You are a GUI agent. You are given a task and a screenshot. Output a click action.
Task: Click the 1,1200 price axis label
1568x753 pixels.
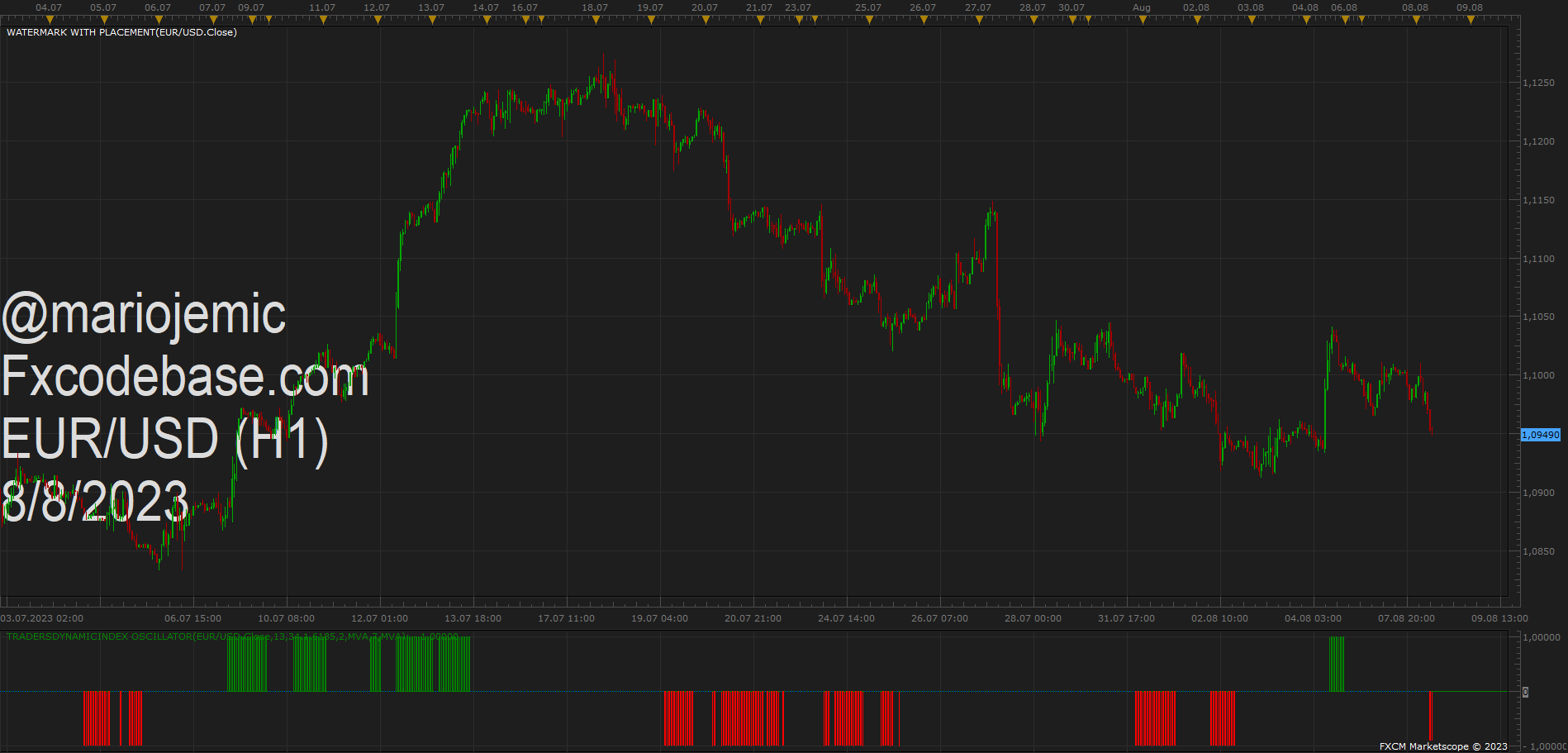coord(1538,141)
